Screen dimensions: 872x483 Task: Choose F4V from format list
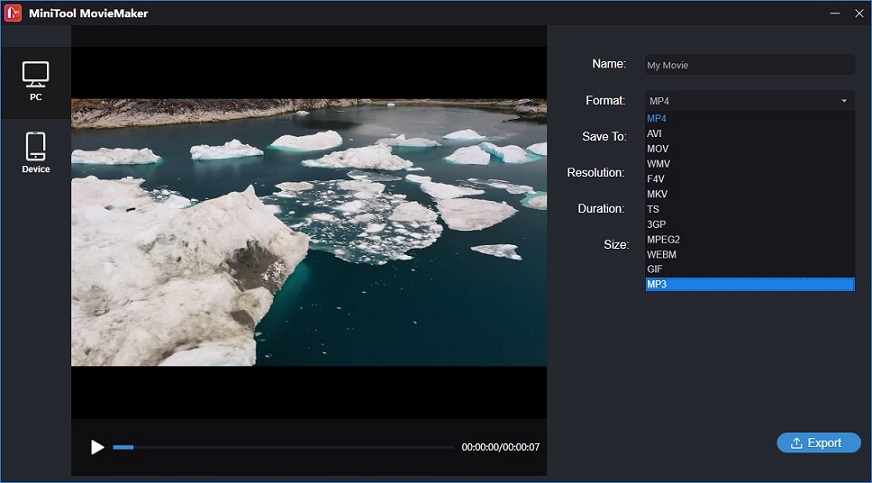pos(750,179)
